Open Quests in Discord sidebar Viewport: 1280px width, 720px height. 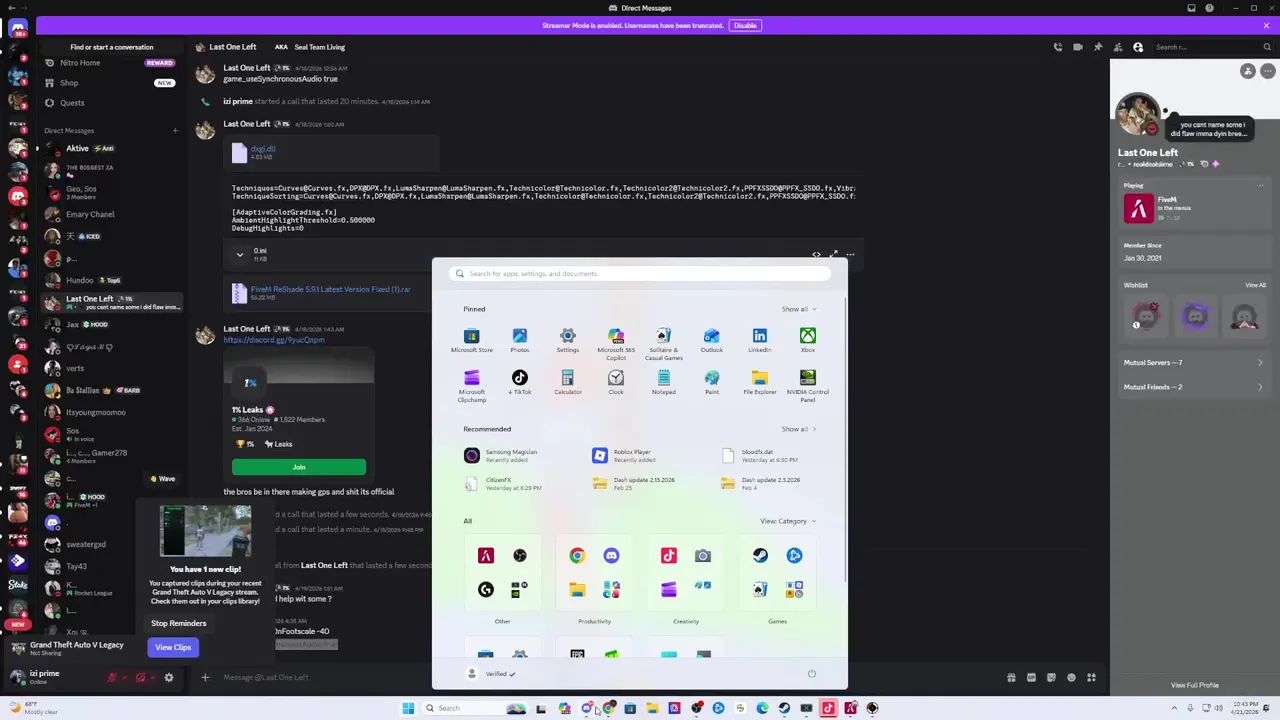click(110, 103)
